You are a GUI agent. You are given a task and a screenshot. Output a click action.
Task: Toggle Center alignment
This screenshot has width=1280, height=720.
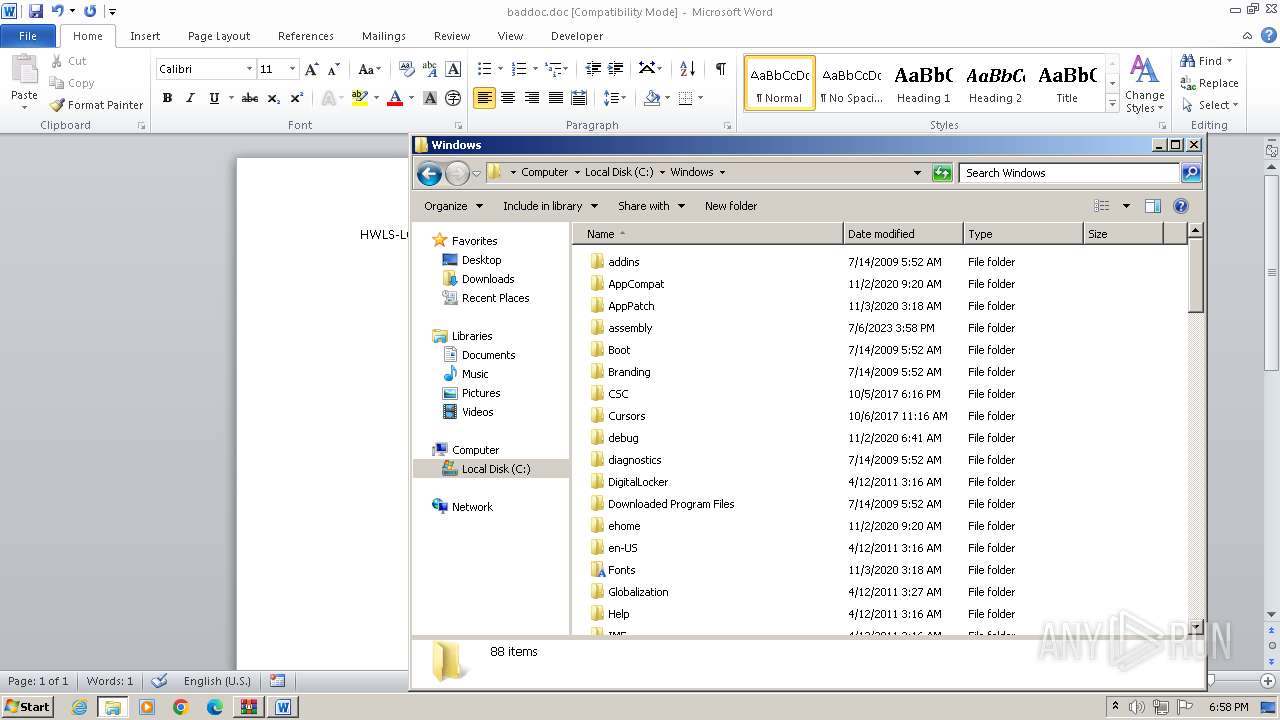pyautogui.click(x=508, y=98)
